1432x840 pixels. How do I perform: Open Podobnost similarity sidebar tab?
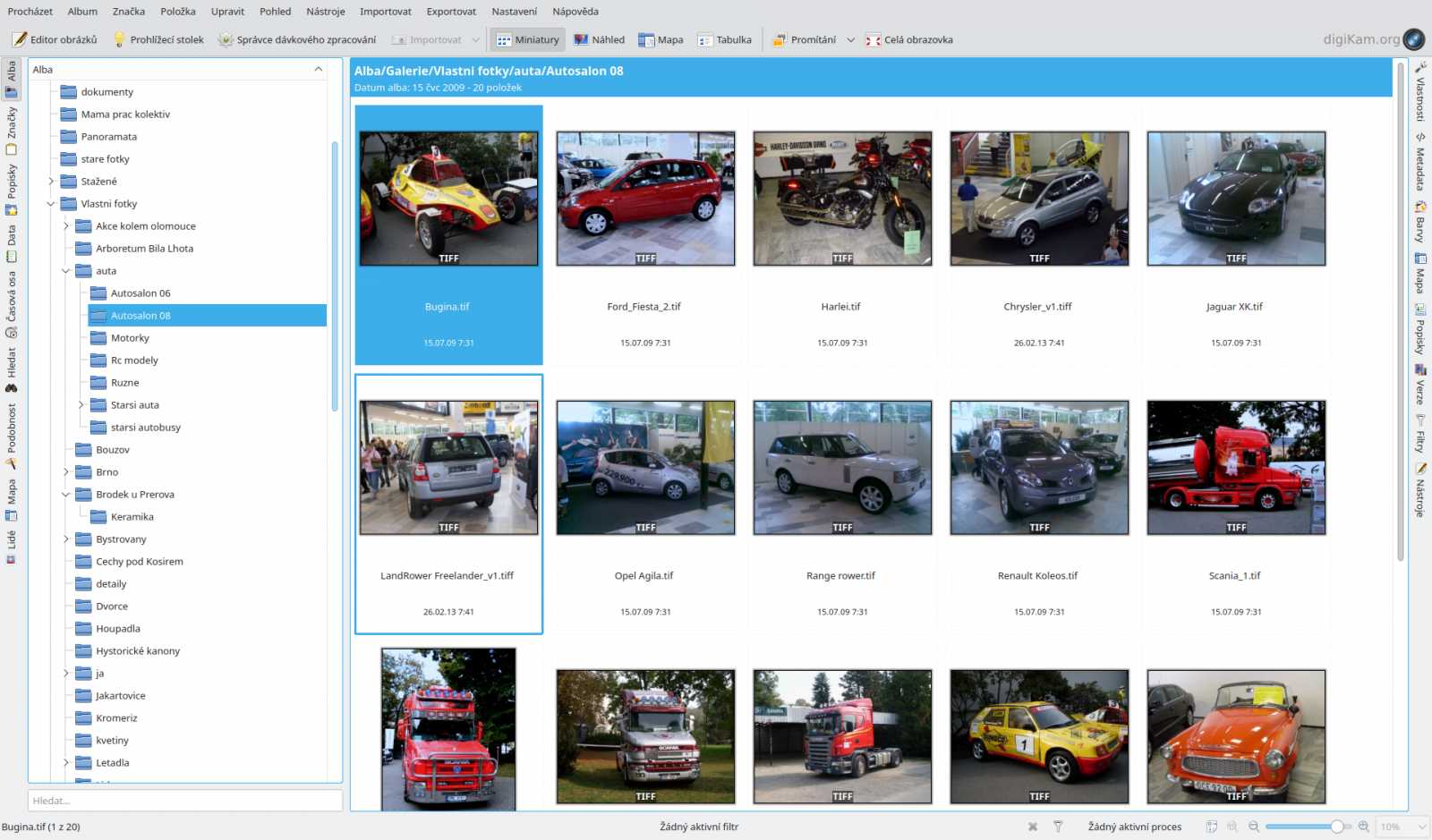[x=11, y=436]
